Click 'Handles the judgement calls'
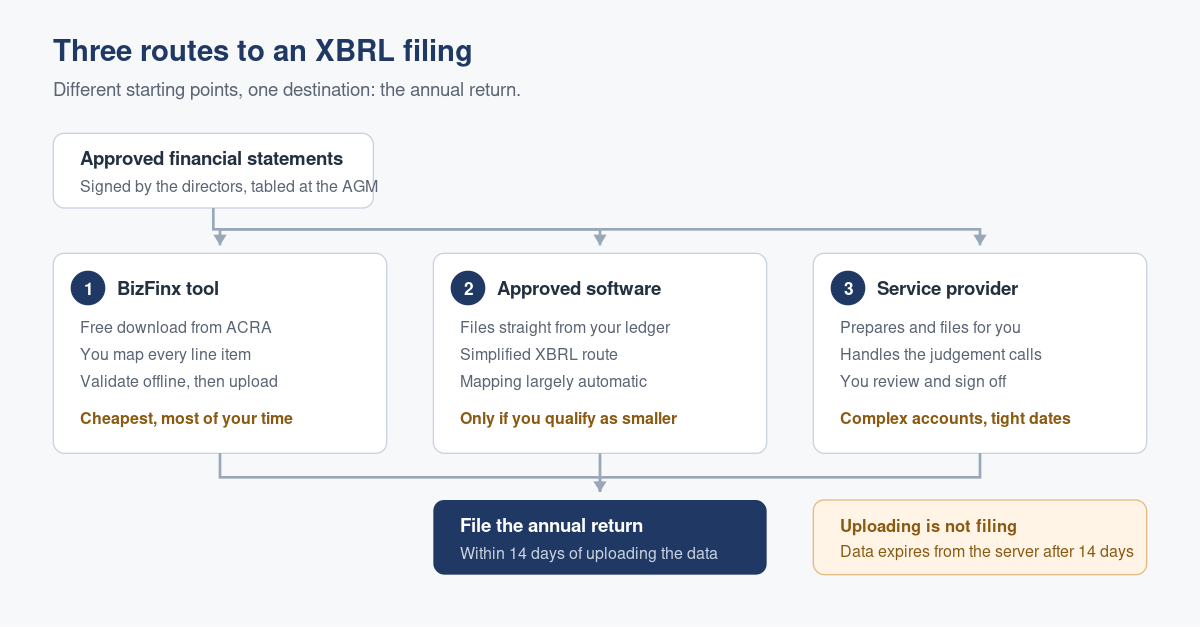The image size is (1200, 627). [x=941, y=354]
